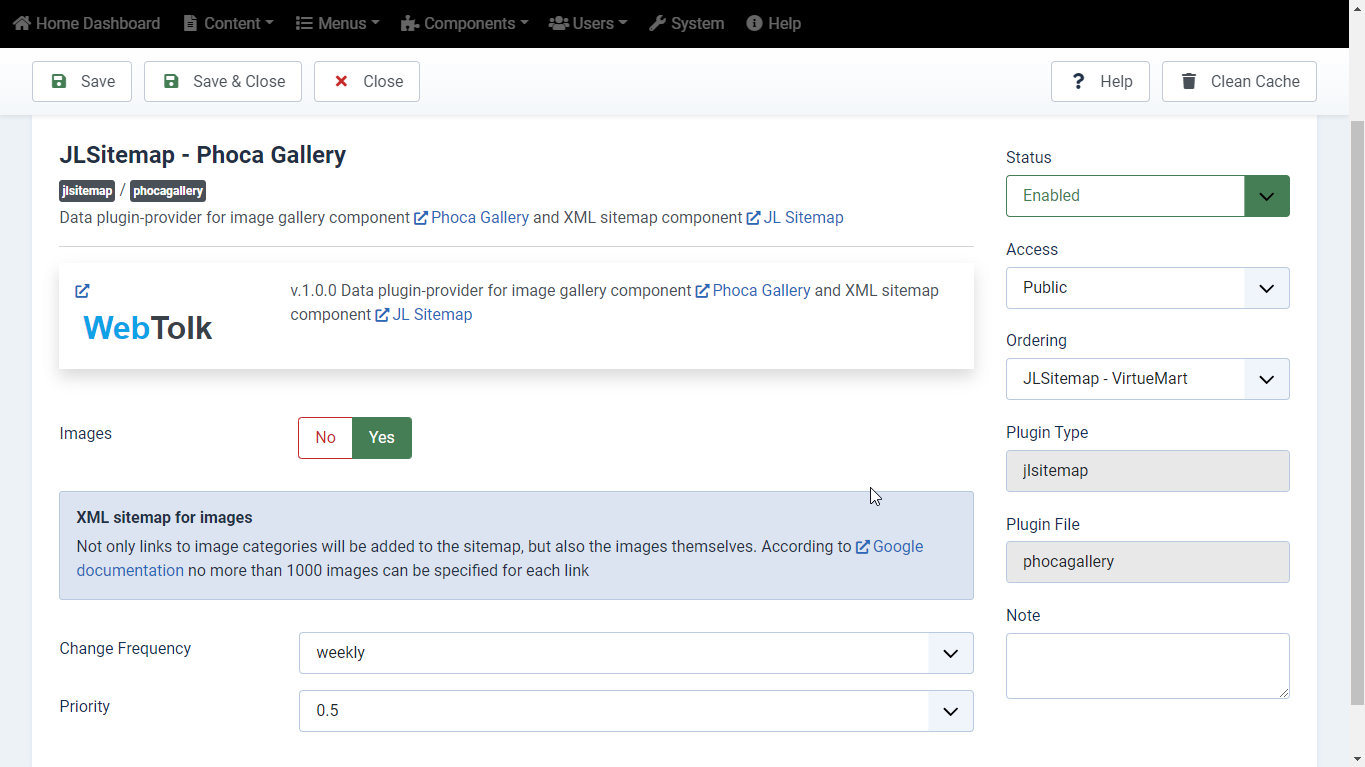Click the floppy icon on Save & Close
Screen dimensions: 1365x767
[171, 82]
